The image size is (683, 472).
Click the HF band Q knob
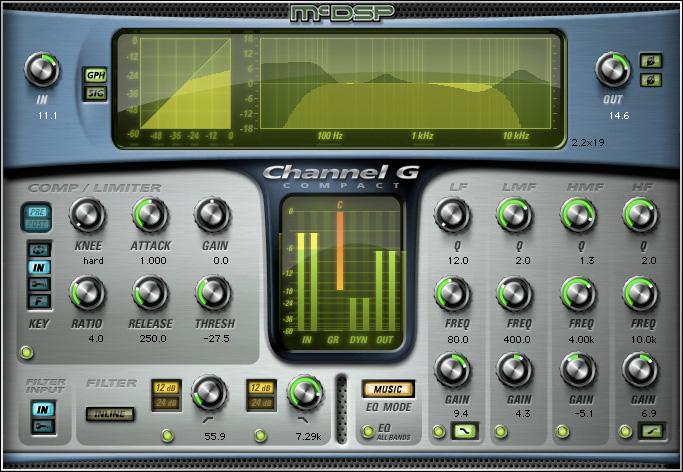[640, 215]
